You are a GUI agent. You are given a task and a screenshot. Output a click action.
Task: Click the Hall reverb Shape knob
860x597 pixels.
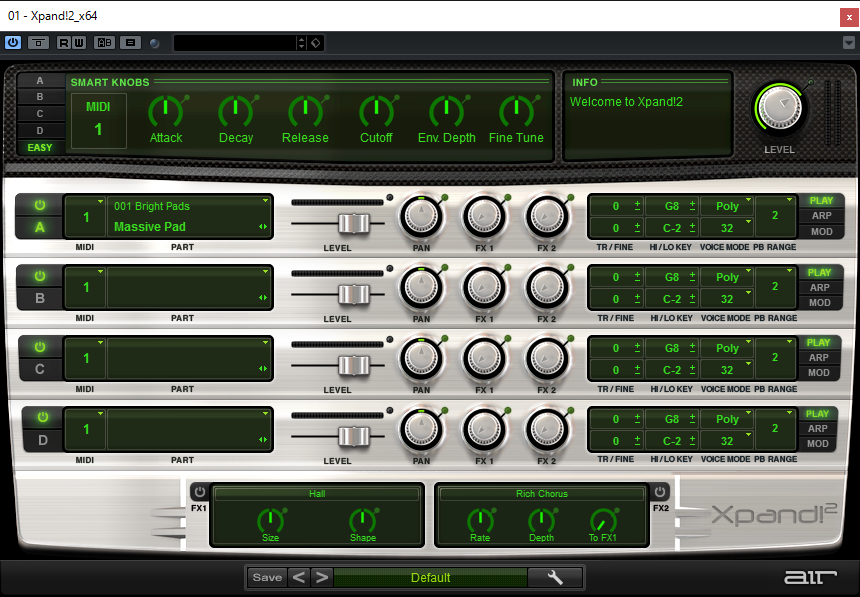click(x=363, y=520)
